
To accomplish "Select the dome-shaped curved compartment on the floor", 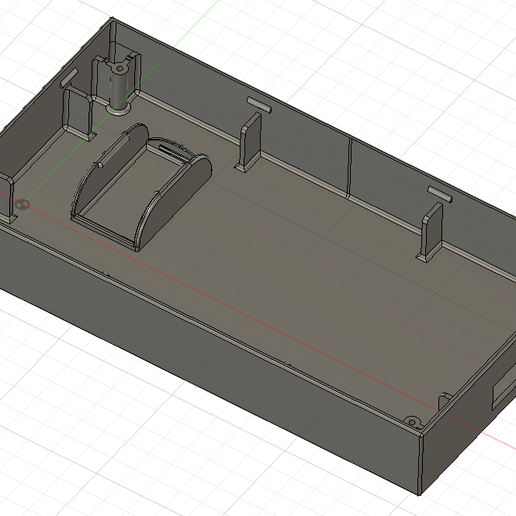I will [x=142, y=187].
